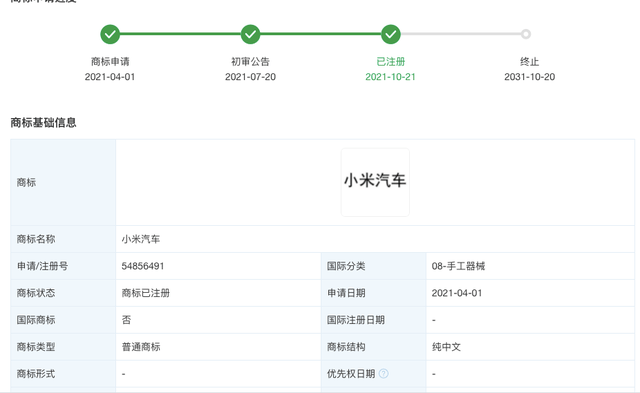
Task: Click the application date 2021-04-01 in the table
Action: pyautogui.click(x=457, y=293)
